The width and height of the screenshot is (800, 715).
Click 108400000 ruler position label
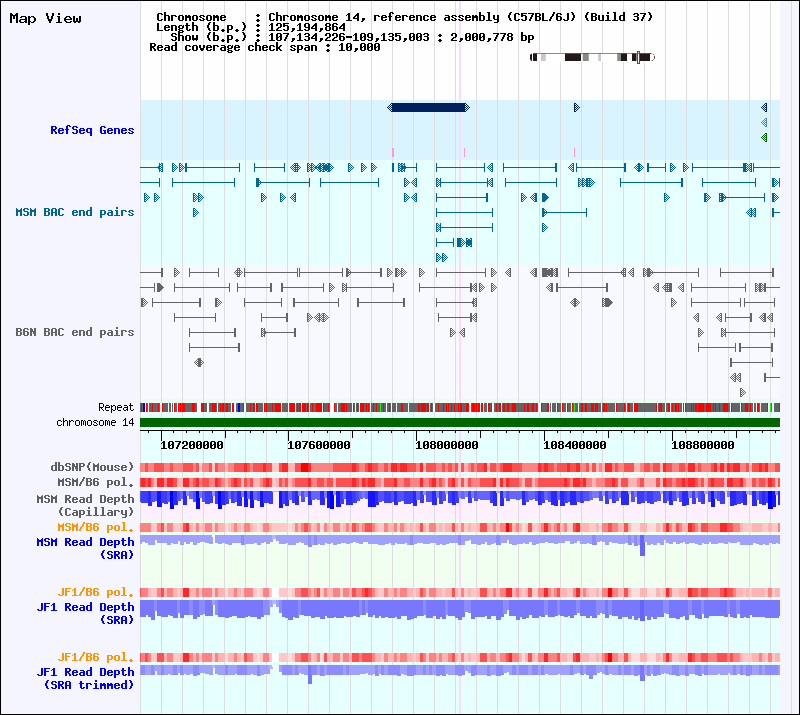[575, 445]
